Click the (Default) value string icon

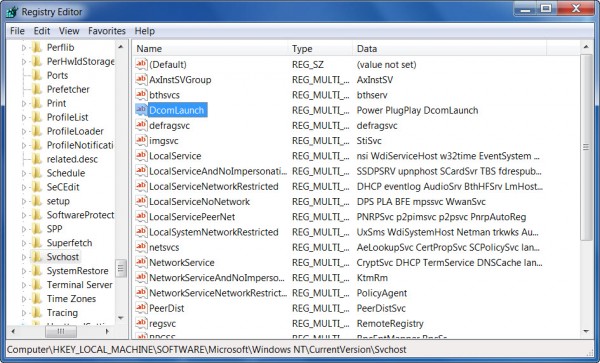click(x=141, y=64)
